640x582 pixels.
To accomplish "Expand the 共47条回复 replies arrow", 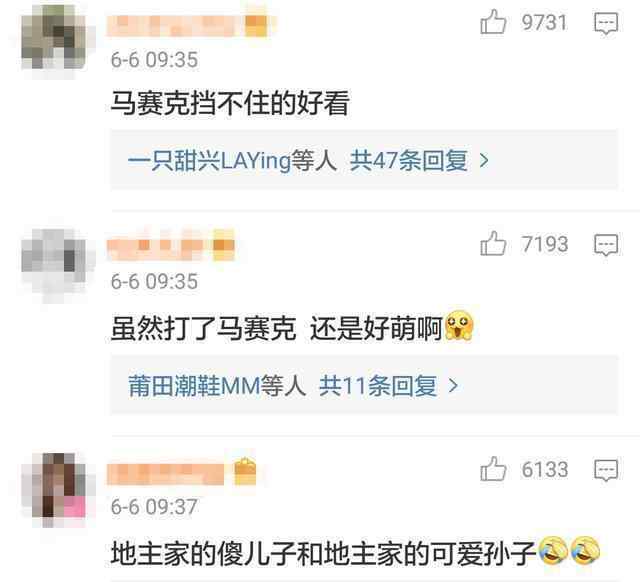I will (484, 160).
